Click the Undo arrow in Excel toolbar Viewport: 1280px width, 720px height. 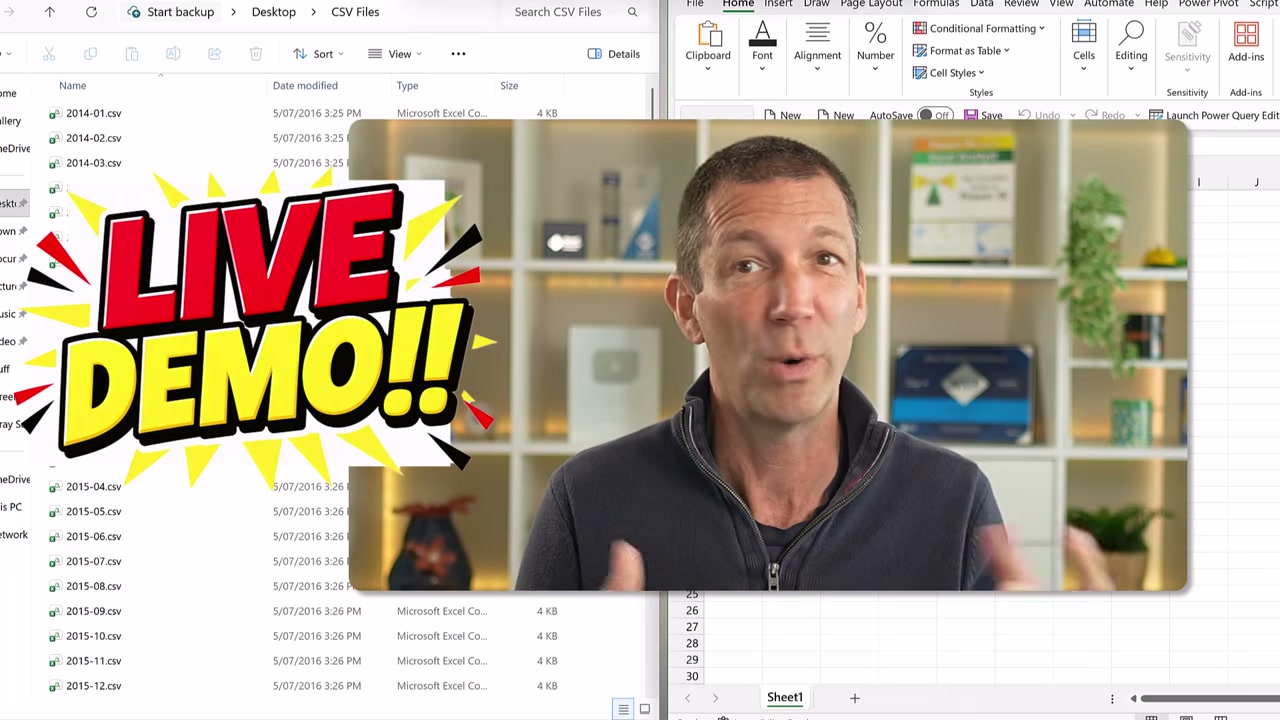tap(1024, 115)
